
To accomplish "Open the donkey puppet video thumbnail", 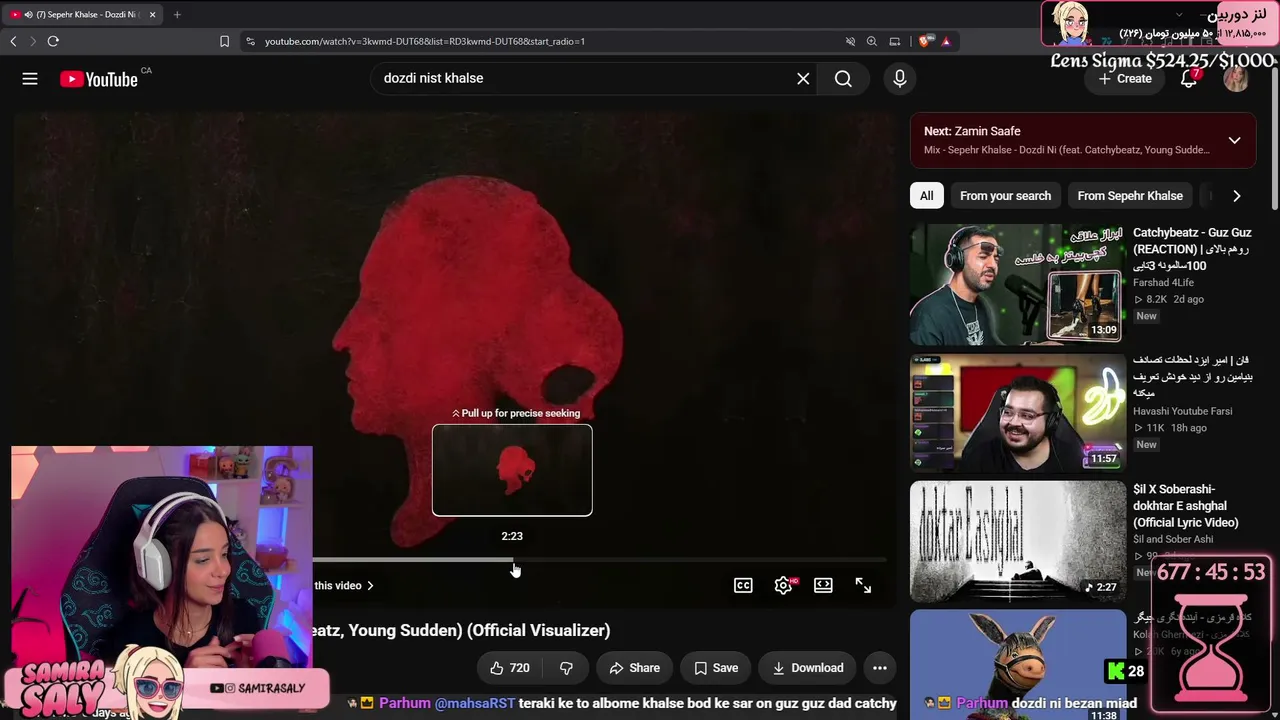I will [x=1018, y=665].
